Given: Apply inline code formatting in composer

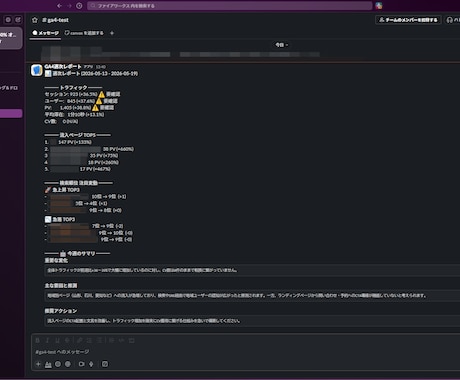Looking at the screenshot, I should (121, 340).
